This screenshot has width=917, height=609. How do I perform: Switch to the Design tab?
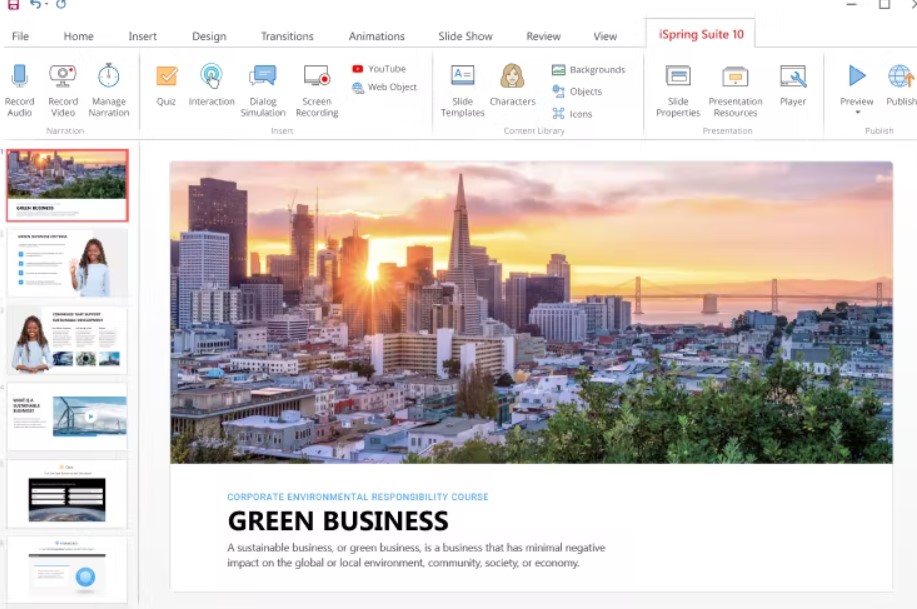(209, 36)
